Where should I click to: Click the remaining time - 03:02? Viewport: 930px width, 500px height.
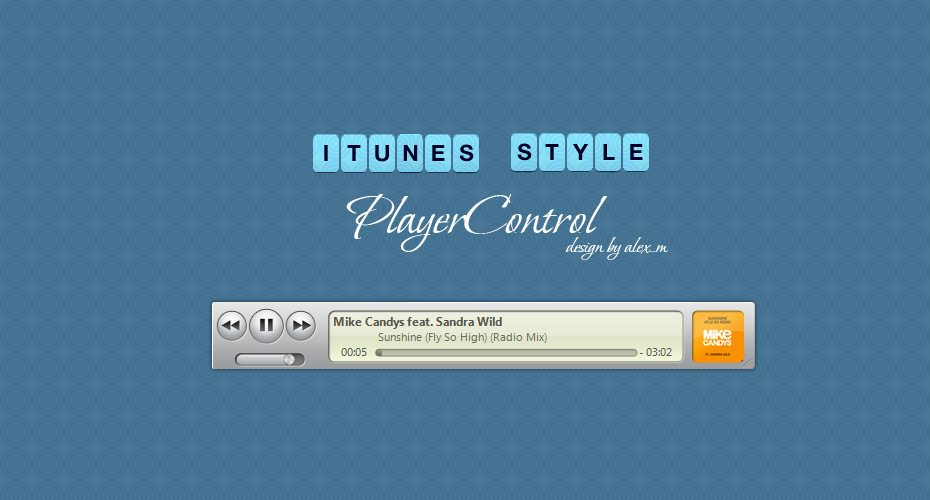(x=656, y=352)
